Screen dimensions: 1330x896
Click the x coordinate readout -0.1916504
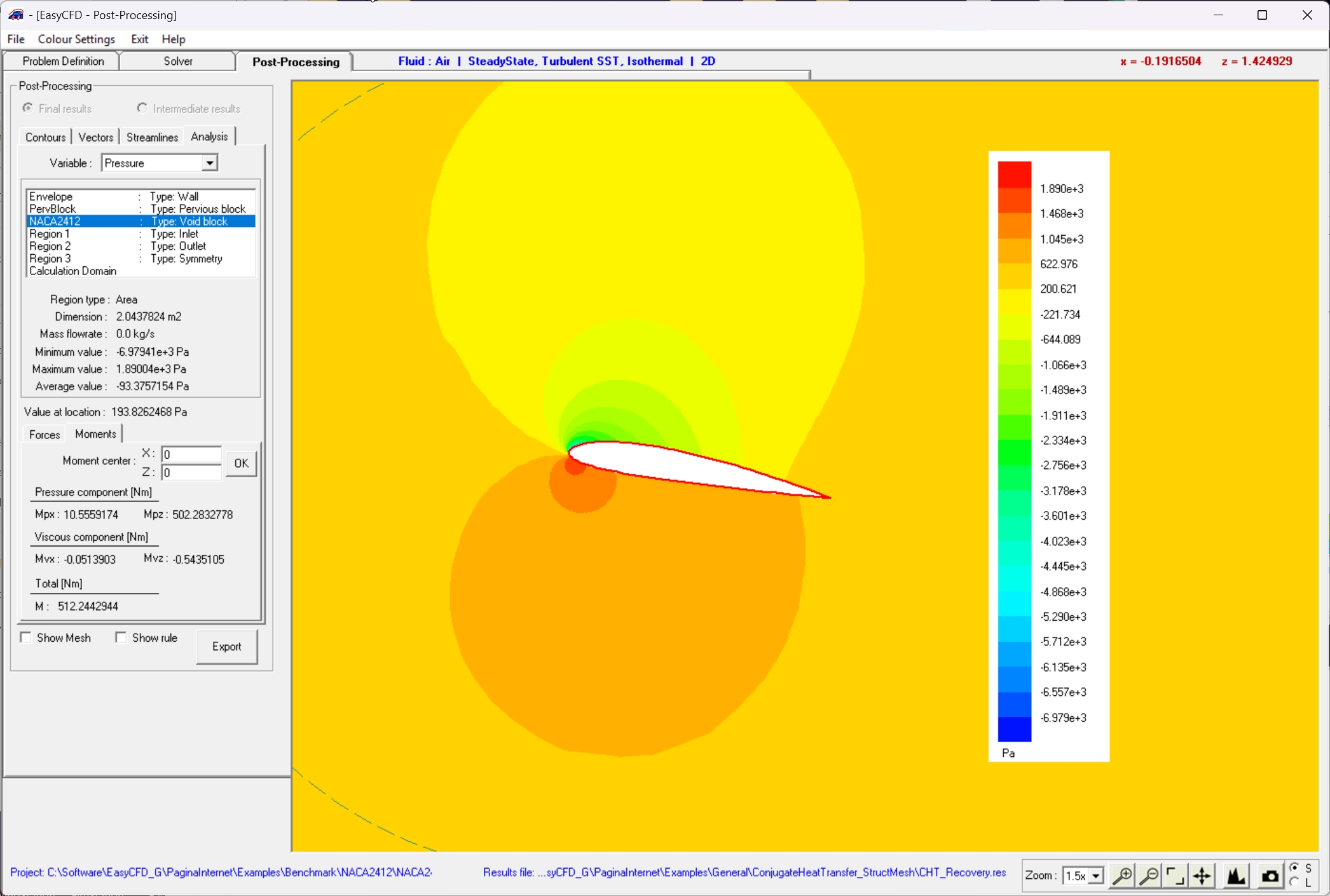pos(1161,61)
